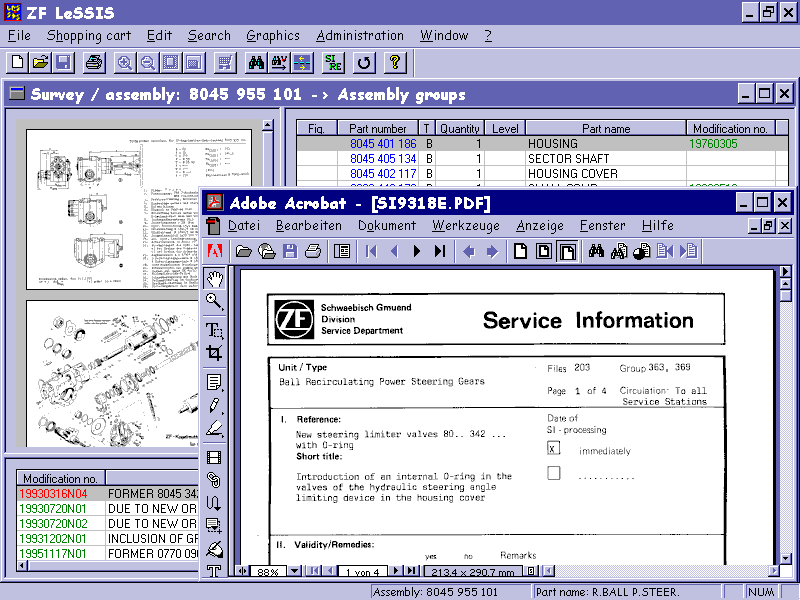Open the Shopping cart menu

[x=89, y=36]
